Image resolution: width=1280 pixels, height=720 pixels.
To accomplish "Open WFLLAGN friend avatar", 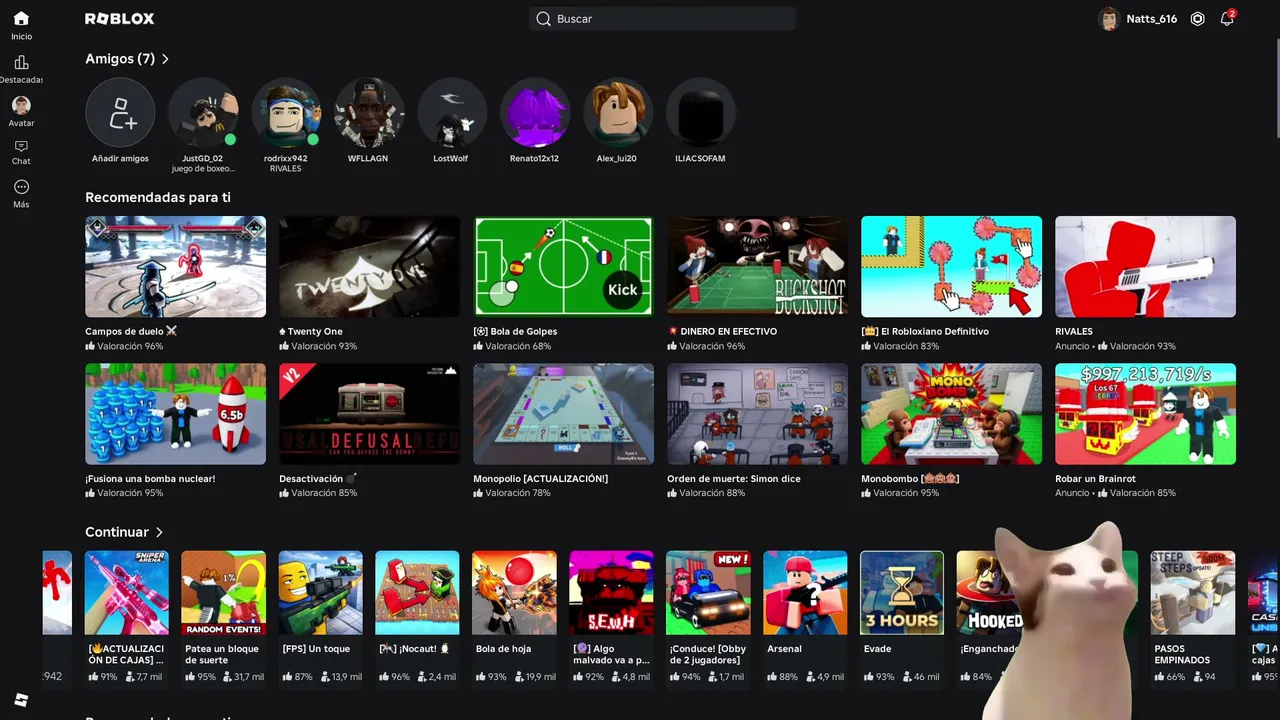I will pos(369,113).
